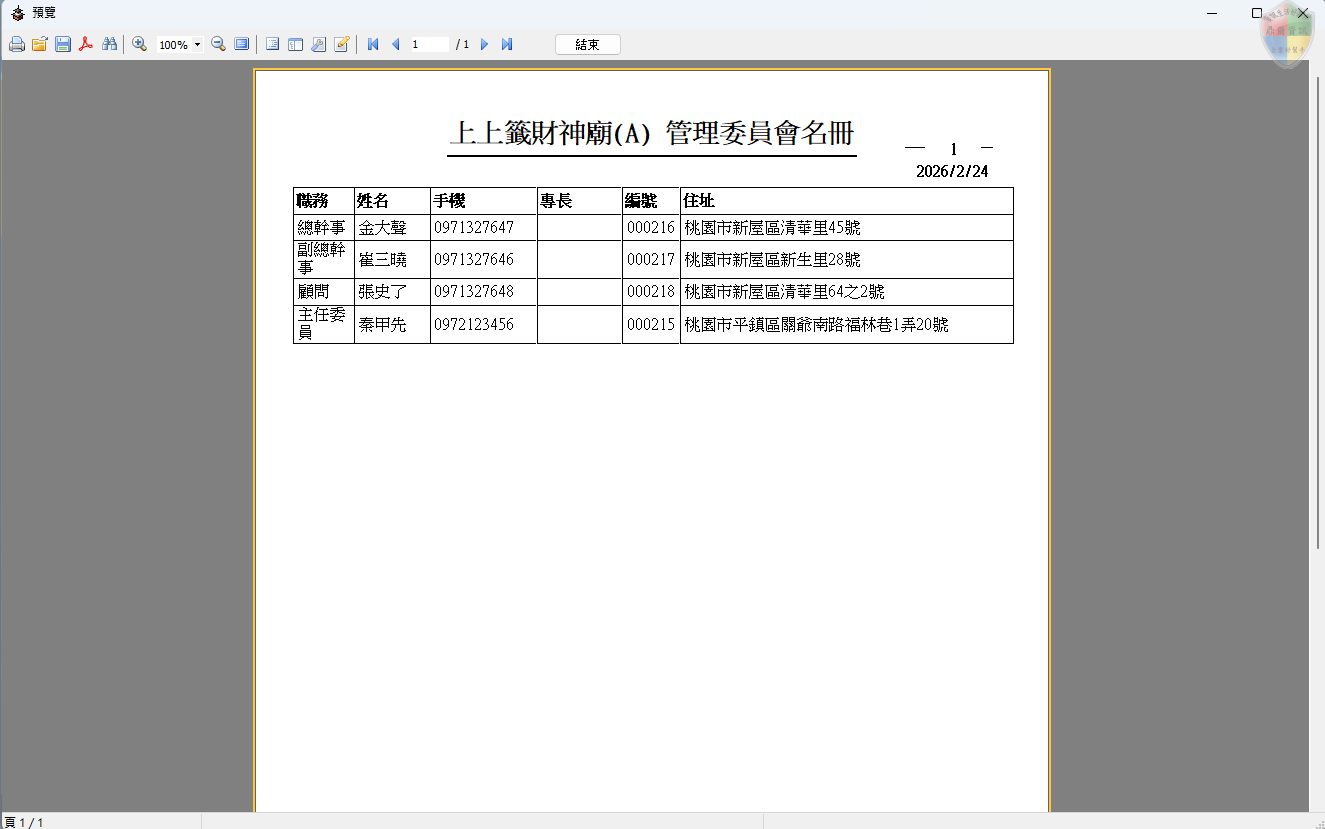Jump to the last page
The image size is (1325, 829).
point(506,44)
